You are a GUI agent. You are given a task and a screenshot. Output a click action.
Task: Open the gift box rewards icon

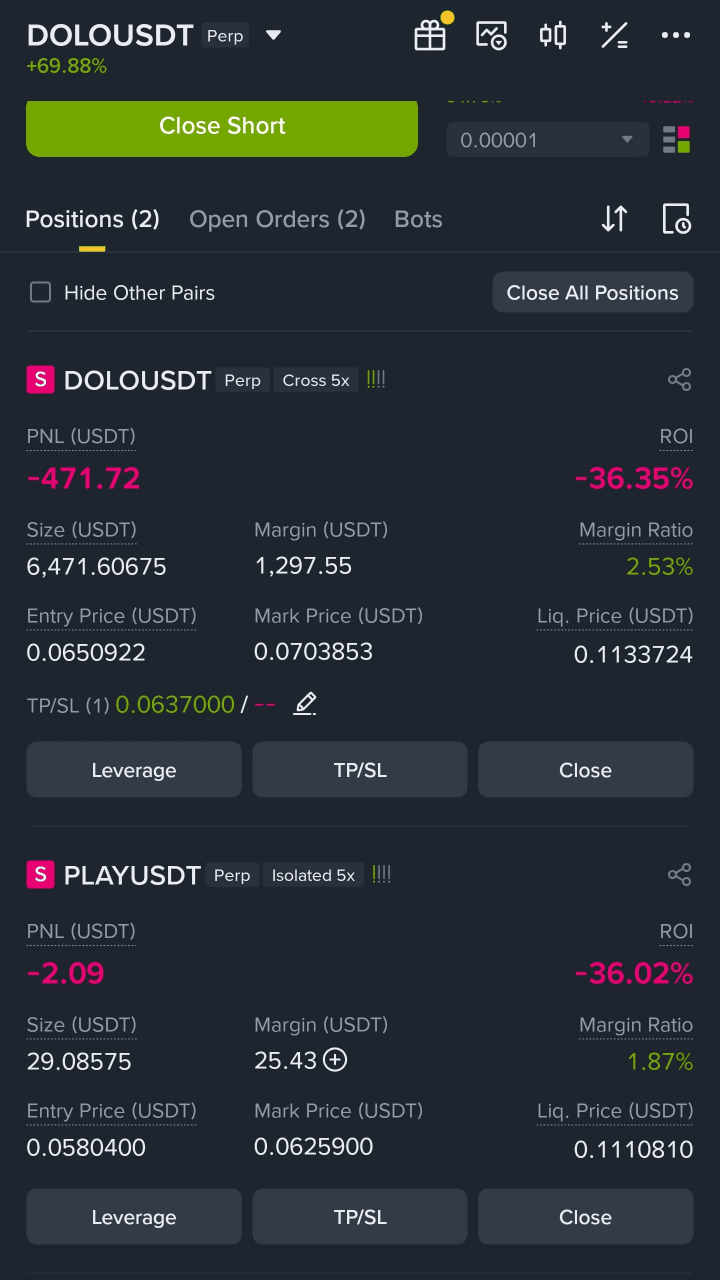[430, 36]
